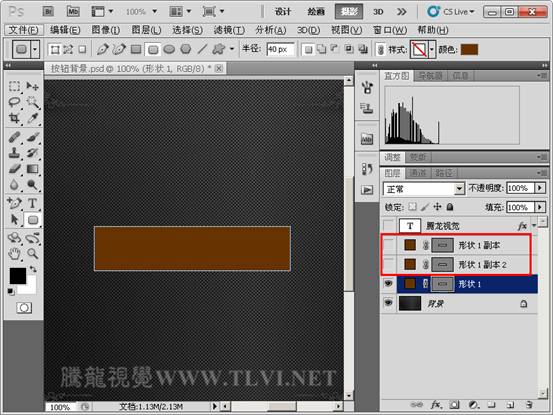Image resolution: width=553 pixels, height=415 pixels.
Task: Select the Crop tool
Action: pyautogui.click(x=14, y=118)
